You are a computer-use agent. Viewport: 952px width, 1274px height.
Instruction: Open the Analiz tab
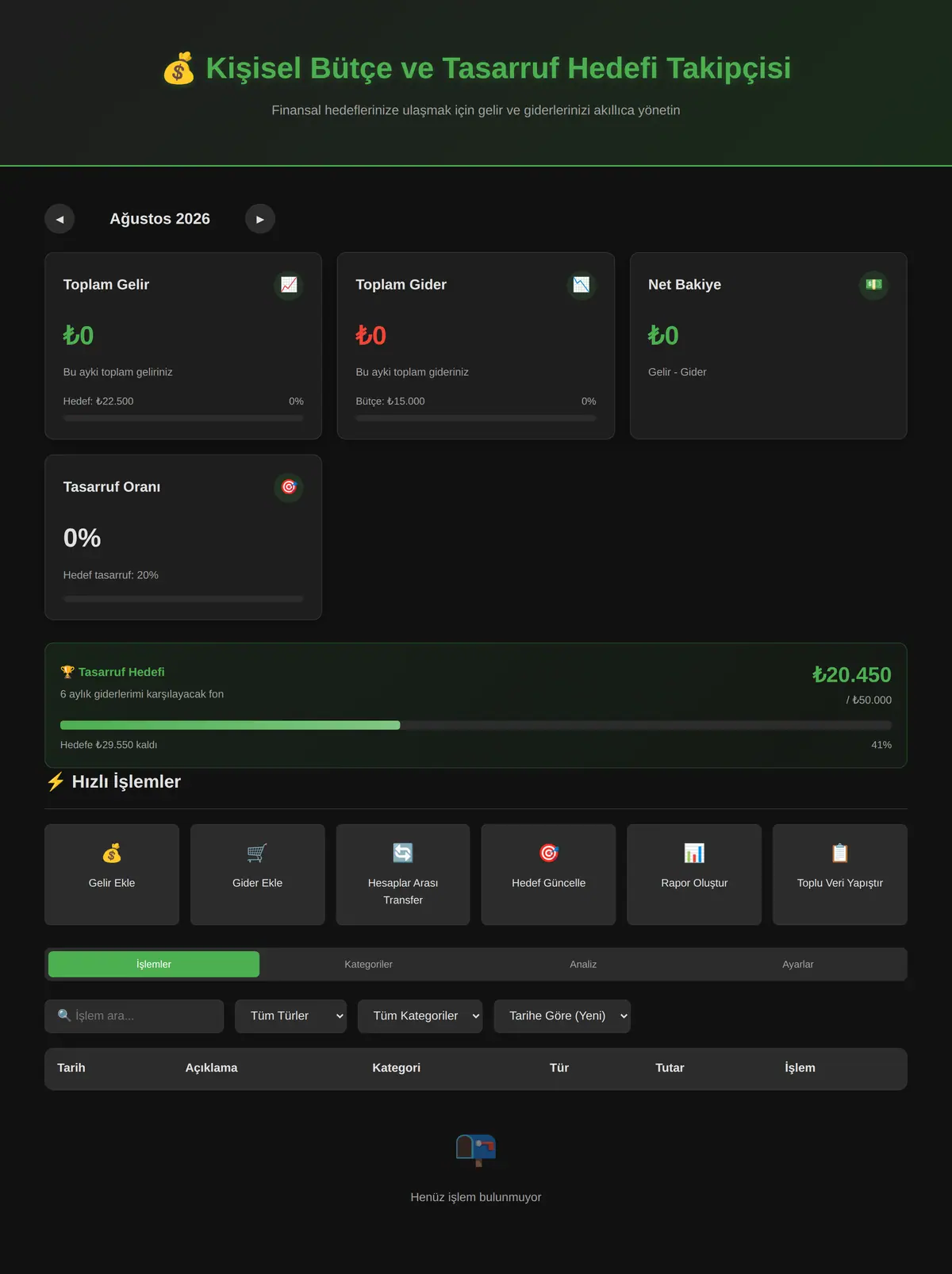pos(583,965)
